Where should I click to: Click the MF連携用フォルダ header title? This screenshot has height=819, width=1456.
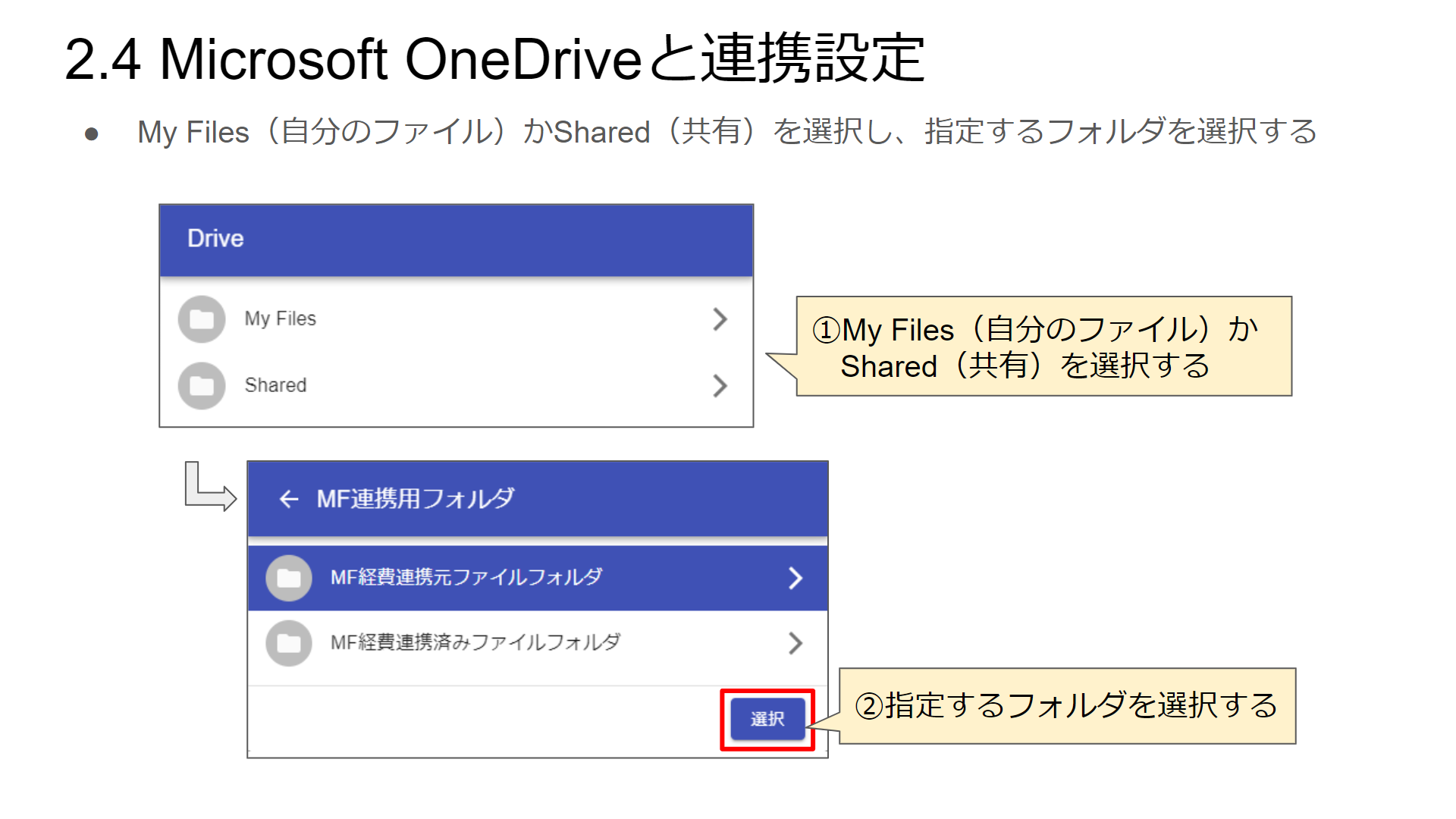click(x=416, y=499)
